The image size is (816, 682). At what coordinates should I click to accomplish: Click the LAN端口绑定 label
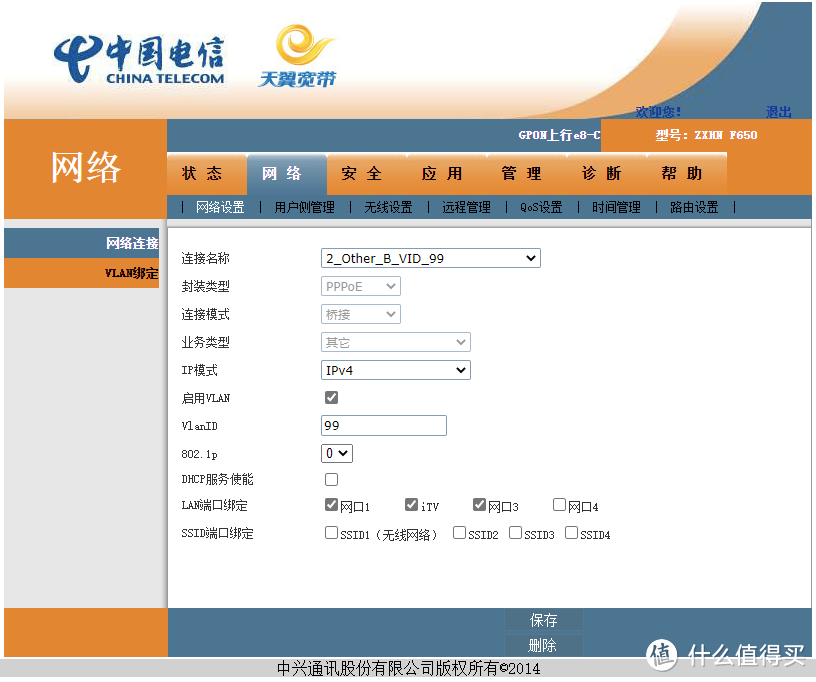point(214,505)
